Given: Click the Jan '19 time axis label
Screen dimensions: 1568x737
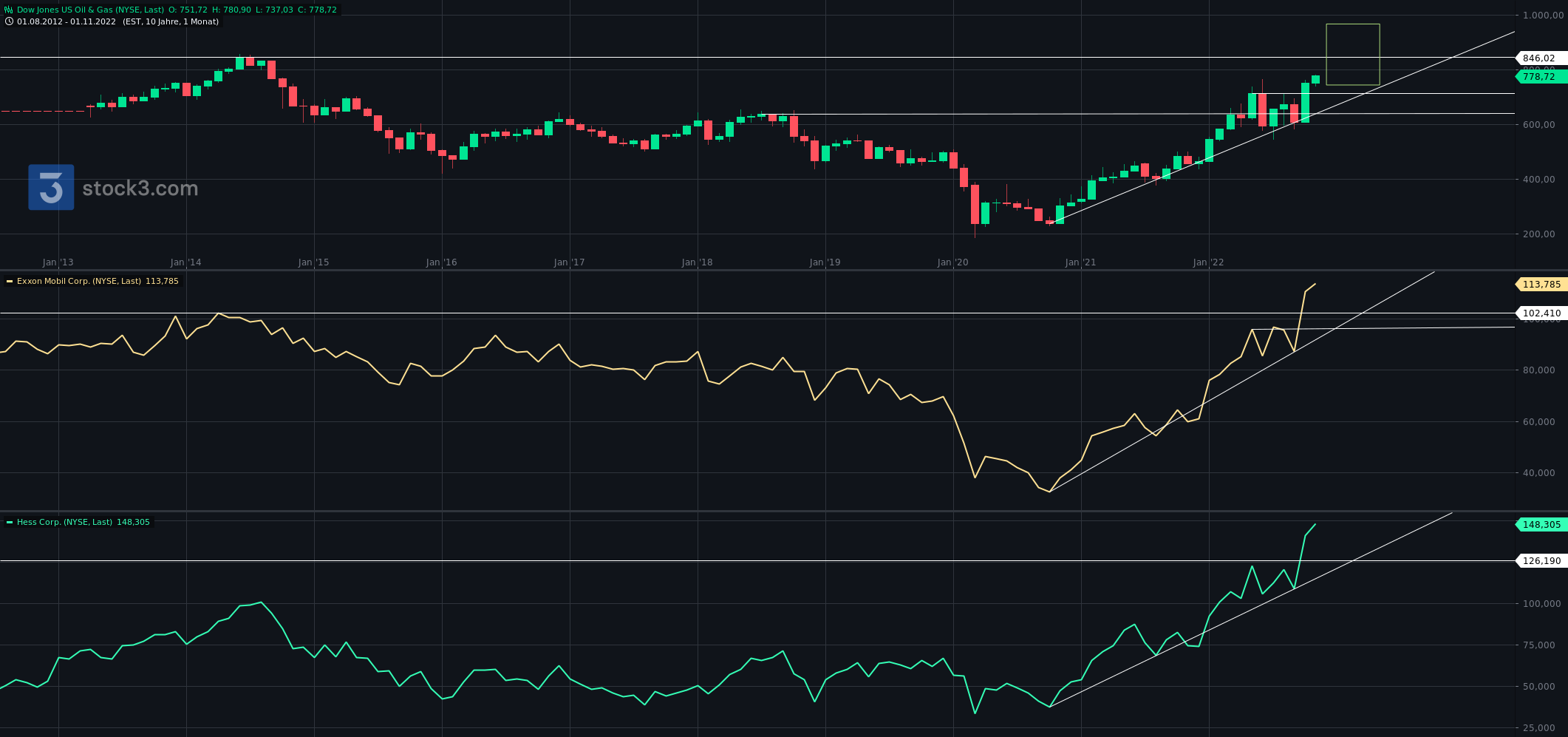Looking at the screenshot, I should point(825,262).
